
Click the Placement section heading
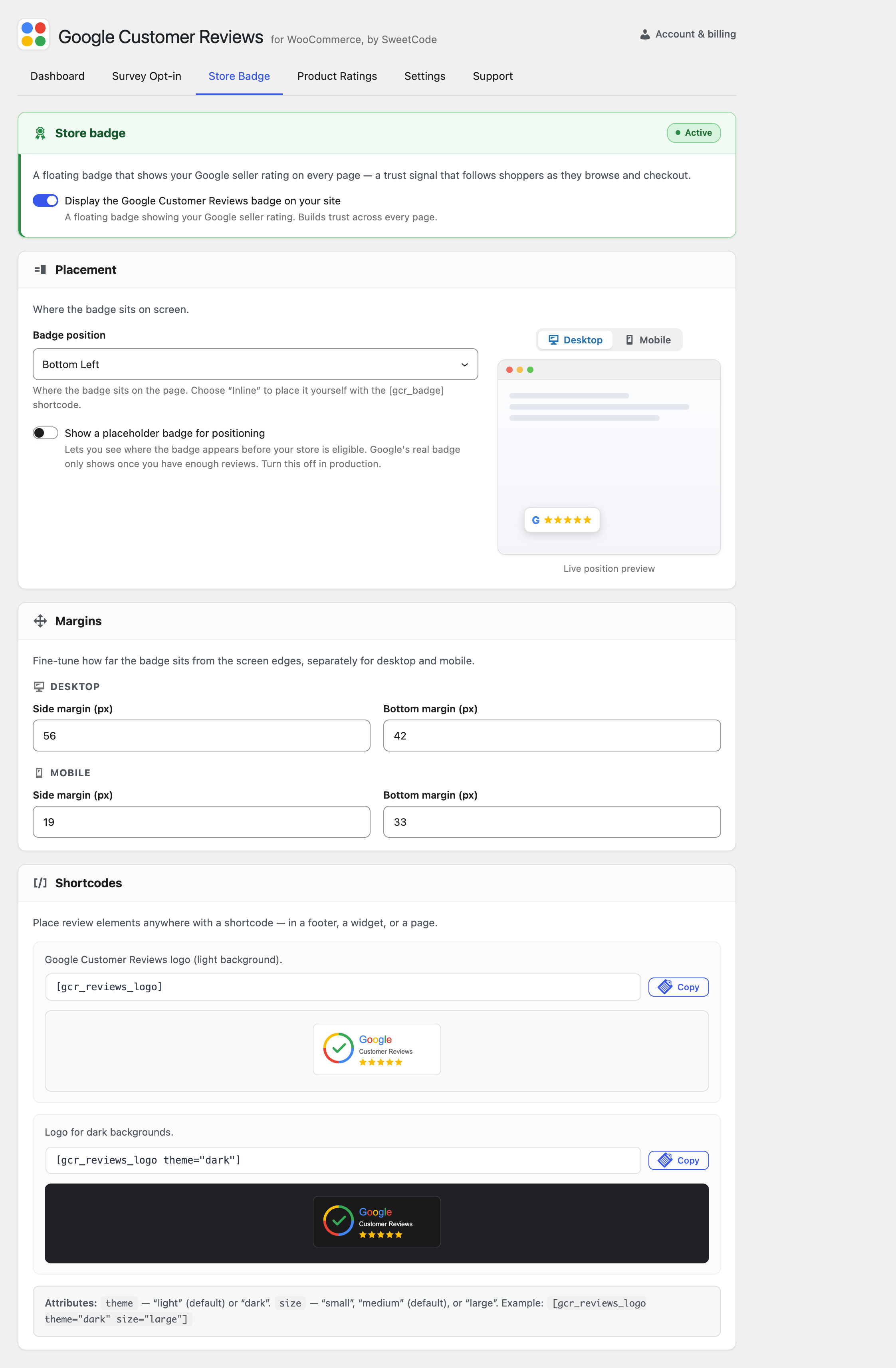coord(85,270)
